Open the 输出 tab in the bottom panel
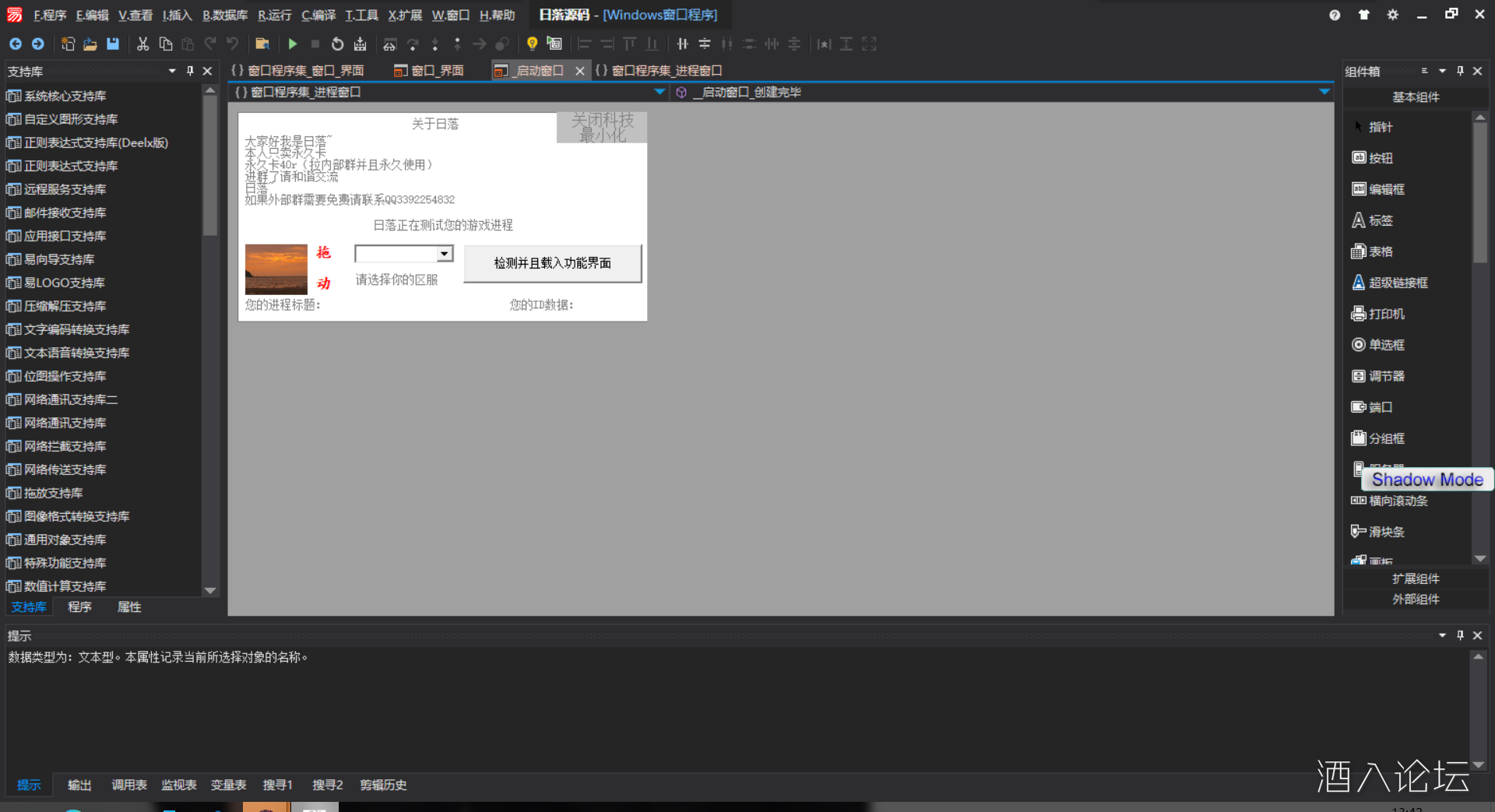Viewport: 1495px width, 812px height. pos(79,785)
